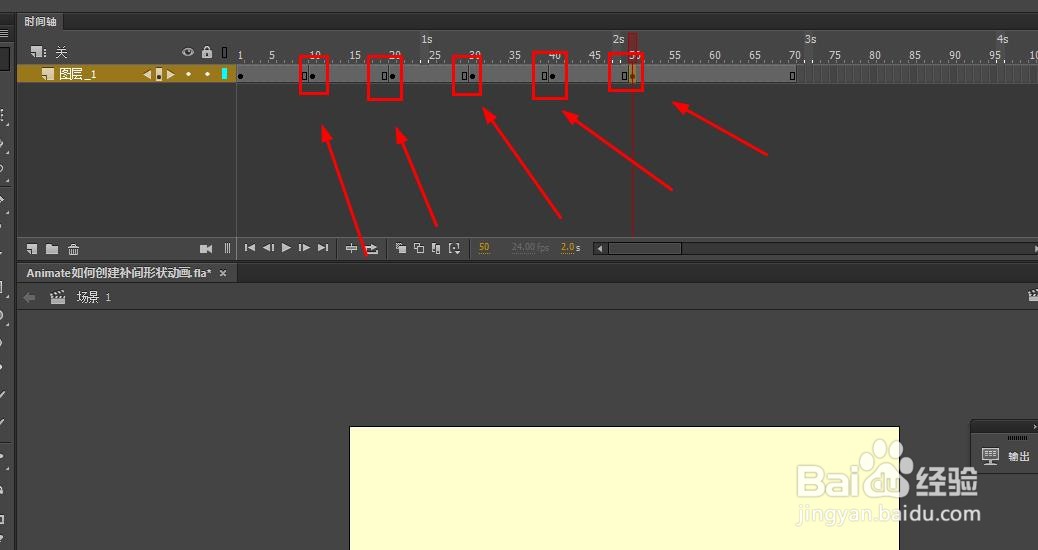Select the end frame at frame 70
Viewport: 1038px width, 550px height.
792,76
